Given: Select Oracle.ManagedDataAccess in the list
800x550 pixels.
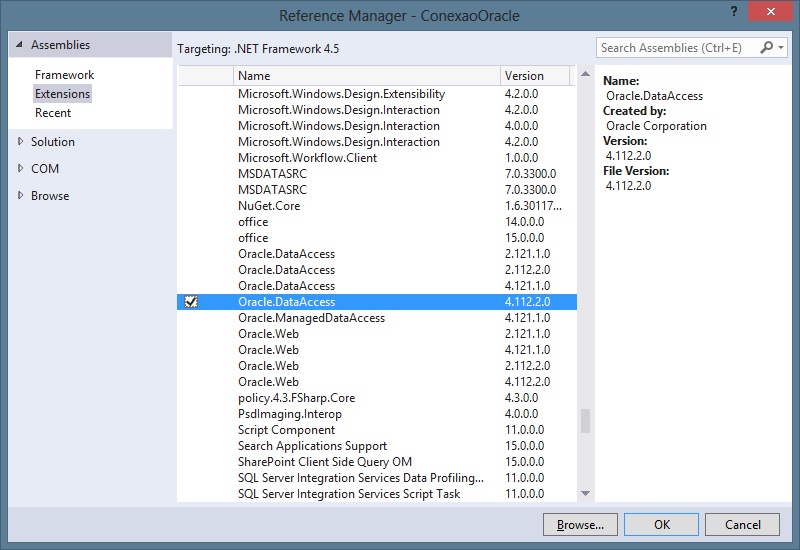Looking at the screenshot, I should 311,318.
